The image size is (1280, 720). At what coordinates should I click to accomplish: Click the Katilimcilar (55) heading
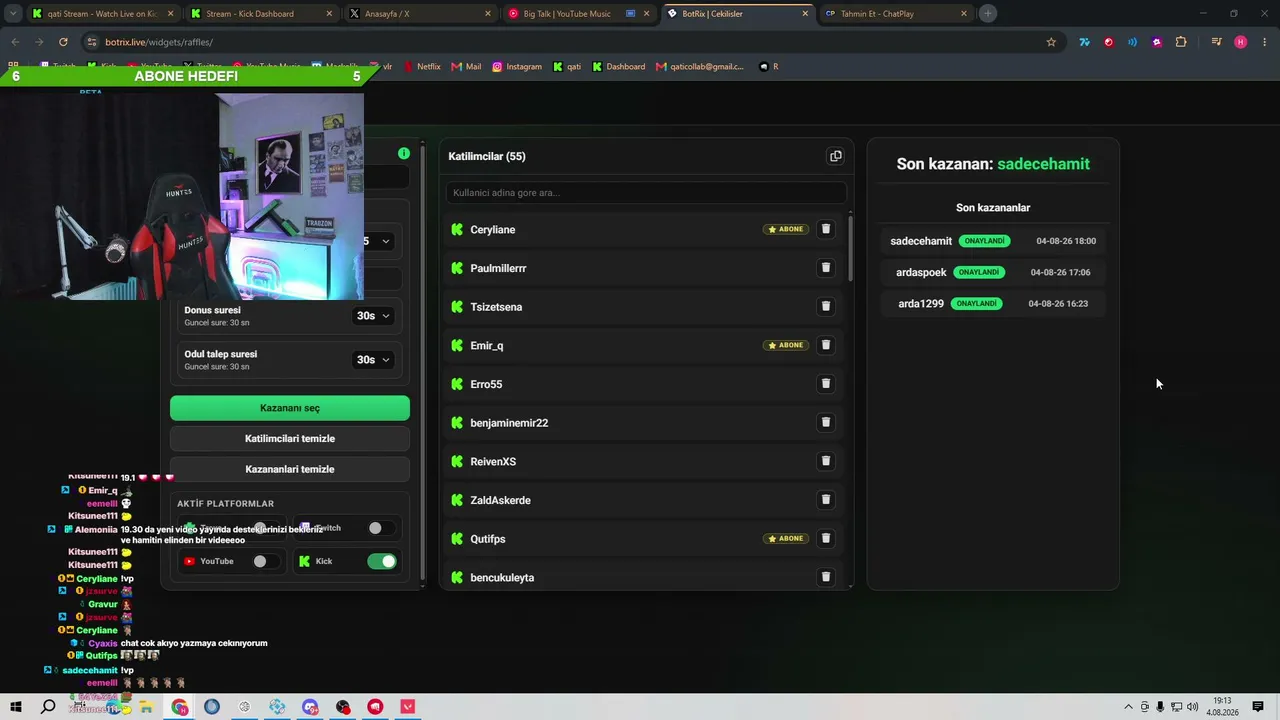pos(487,156)
